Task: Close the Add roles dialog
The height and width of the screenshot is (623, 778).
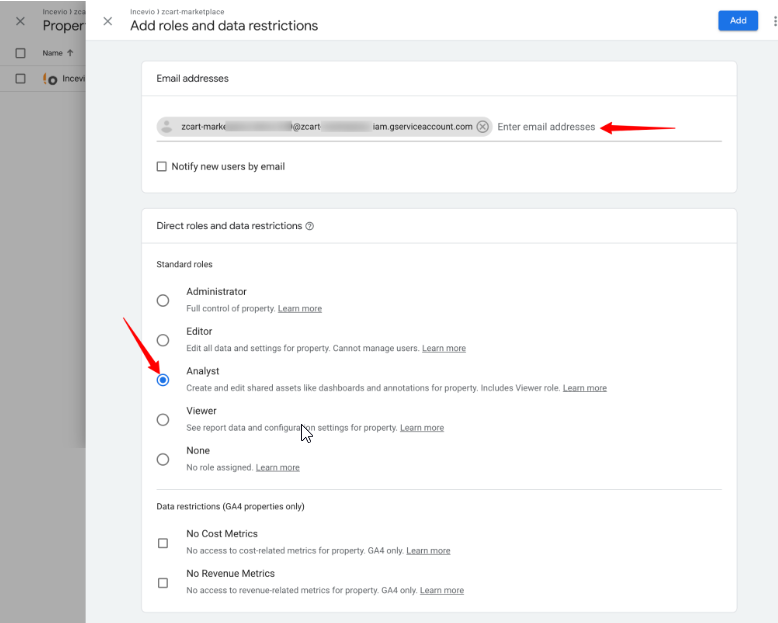Action: (x=108, y=21)
